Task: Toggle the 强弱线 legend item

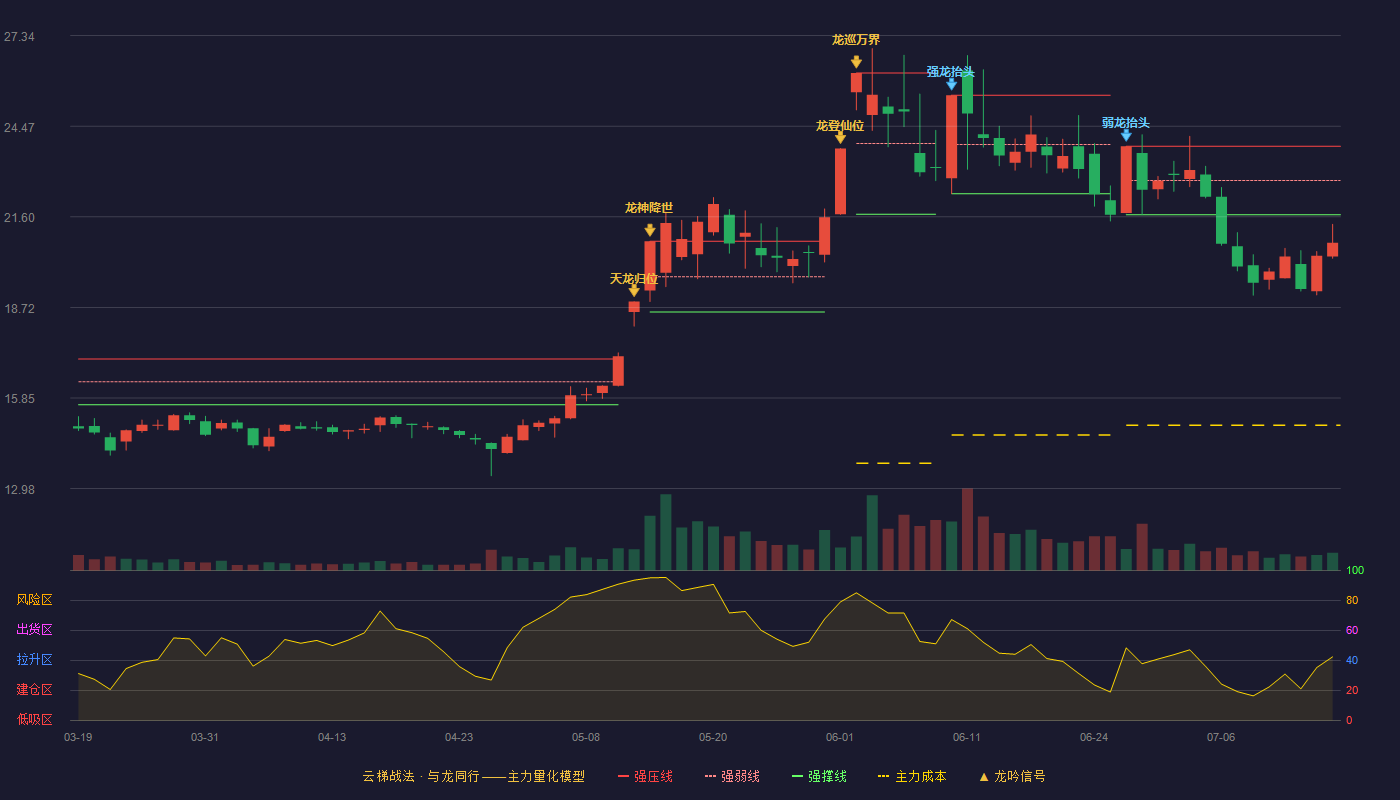Action: tap(732, 776)
